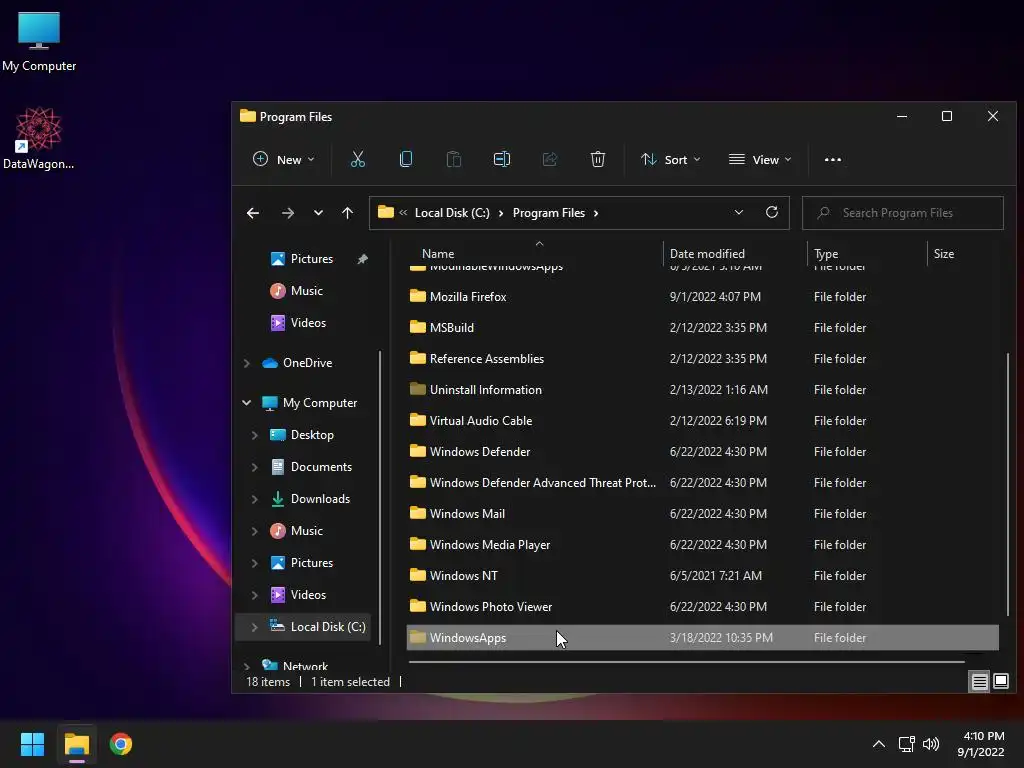The width and height of the screenshot is (1024, 768).
Task: Open the volume speaker tray icon
Action: (931, 744)
